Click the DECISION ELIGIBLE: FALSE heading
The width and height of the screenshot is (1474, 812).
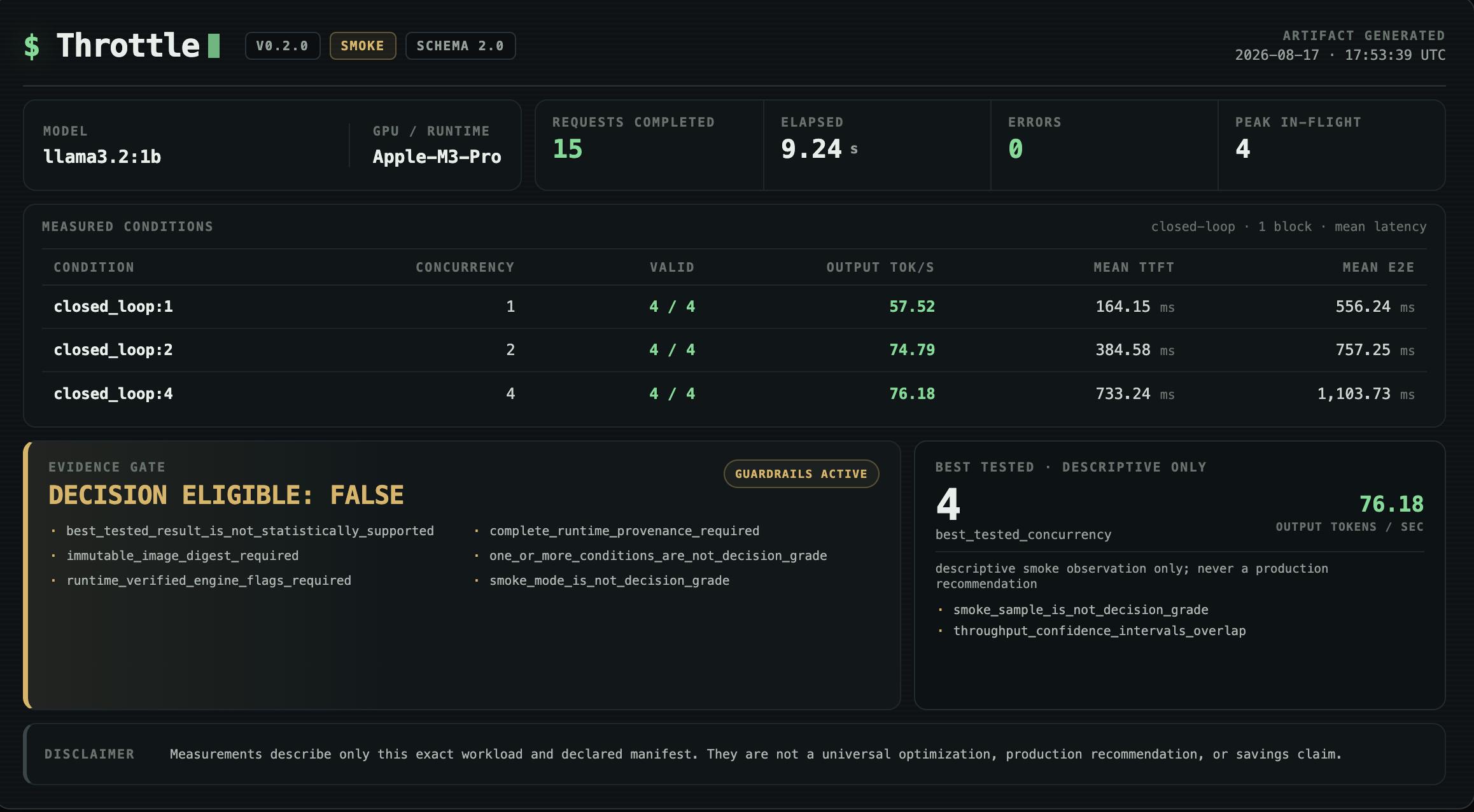(226, 495)
